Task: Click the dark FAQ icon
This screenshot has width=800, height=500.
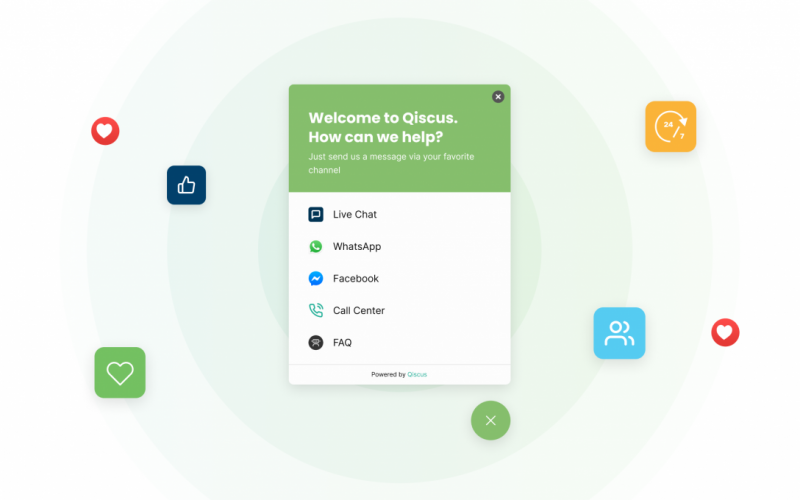Action: coord(316,343)
